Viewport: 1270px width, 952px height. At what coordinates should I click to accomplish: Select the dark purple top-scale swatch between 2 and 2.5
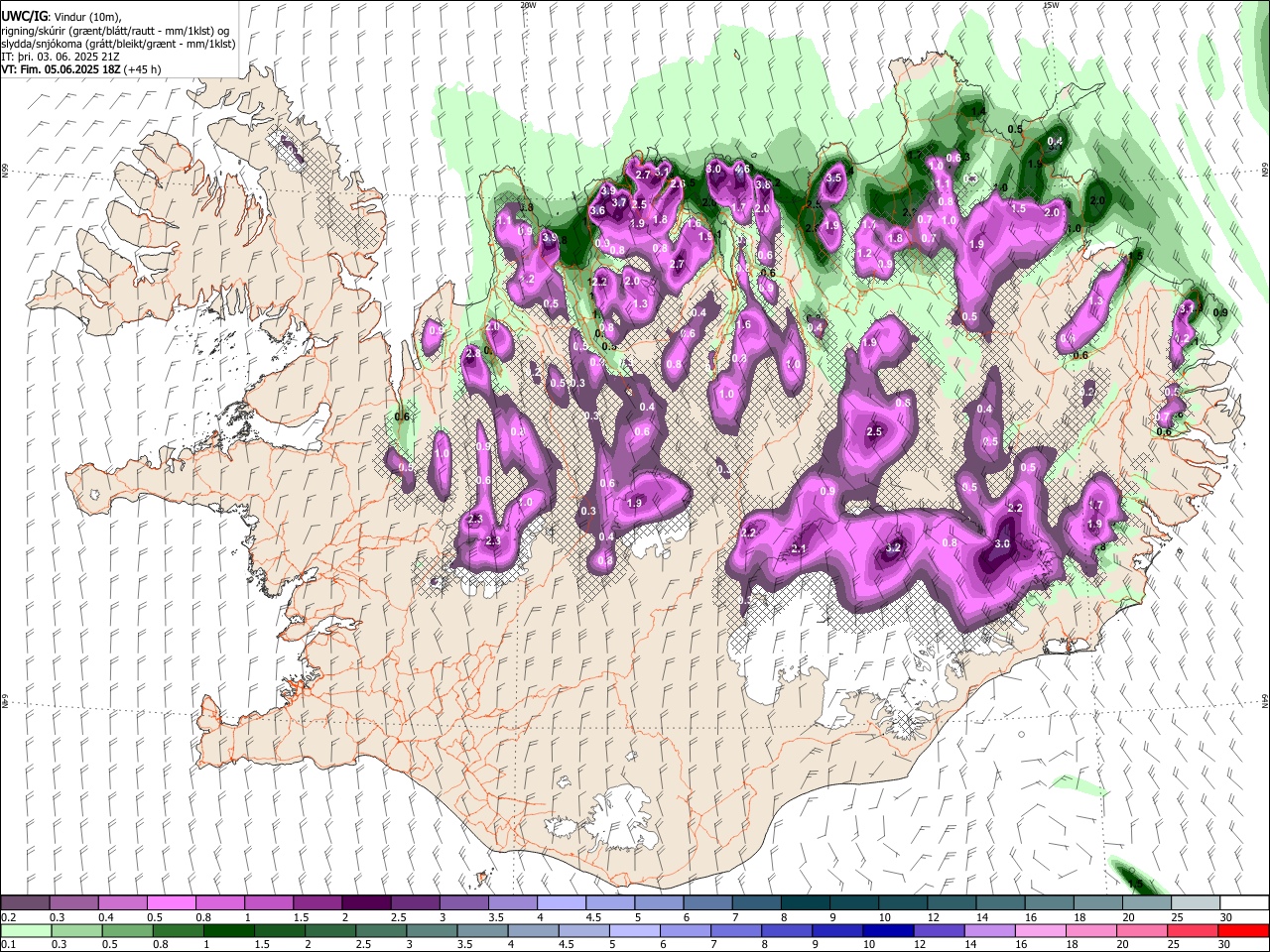click(x=366, y=902)
